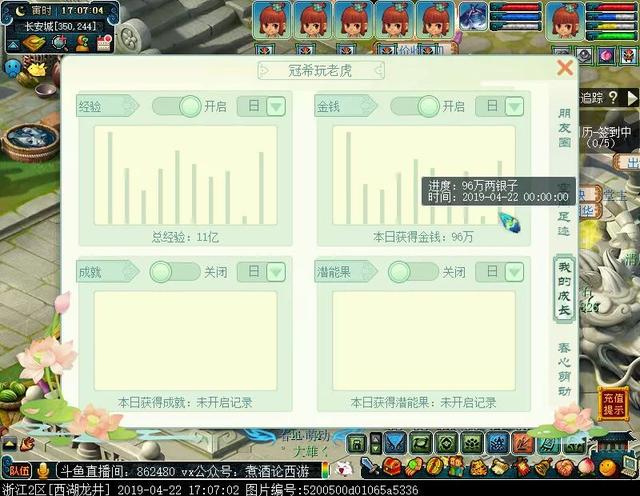Open the 充值提示 recharge button
640x496 pixels.
click(613, 404)
